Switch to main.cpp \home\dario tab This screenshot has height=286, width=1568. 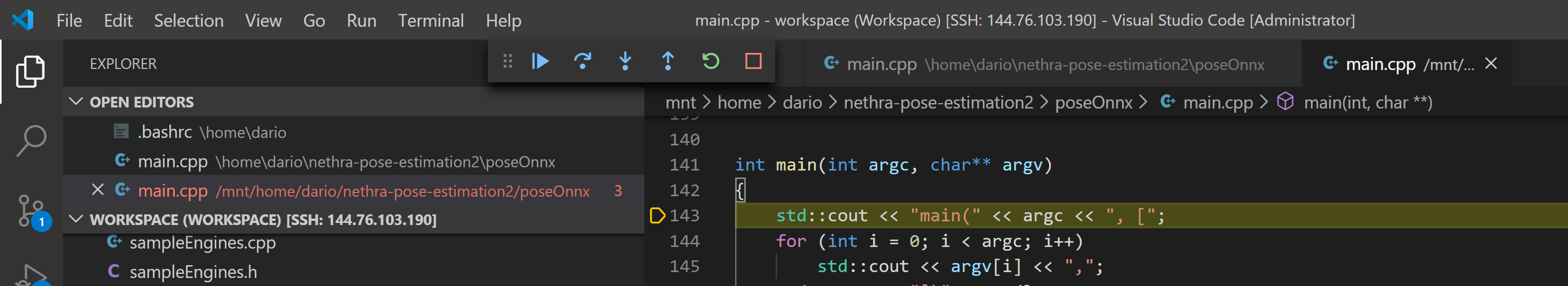click(1052, 64)
